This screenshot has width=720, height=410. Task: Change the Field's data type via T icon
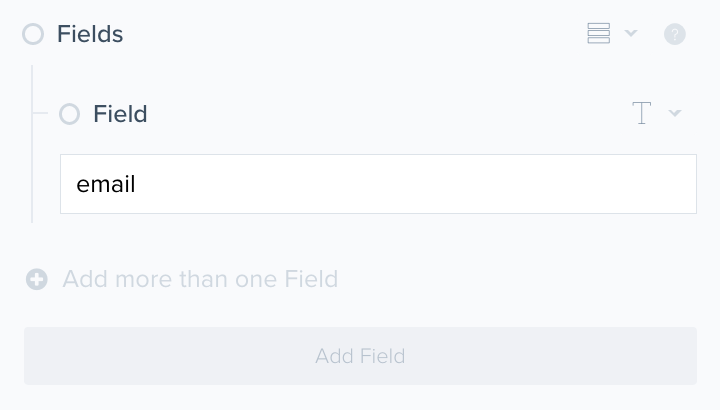tap(642, 114)
